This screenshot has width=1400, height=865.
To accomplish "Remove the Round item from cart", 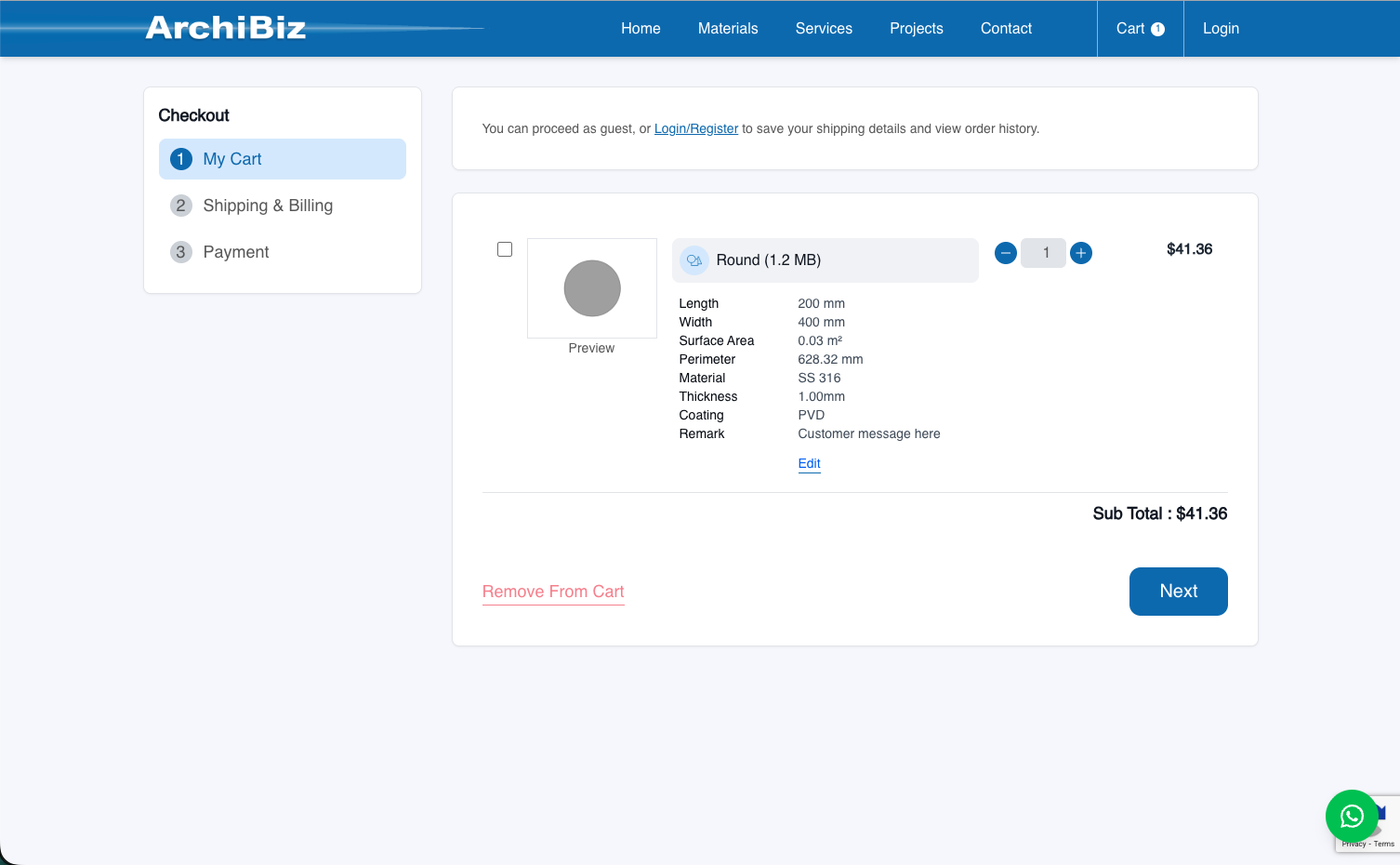I will pyautogui.click(x=552, y=591).
